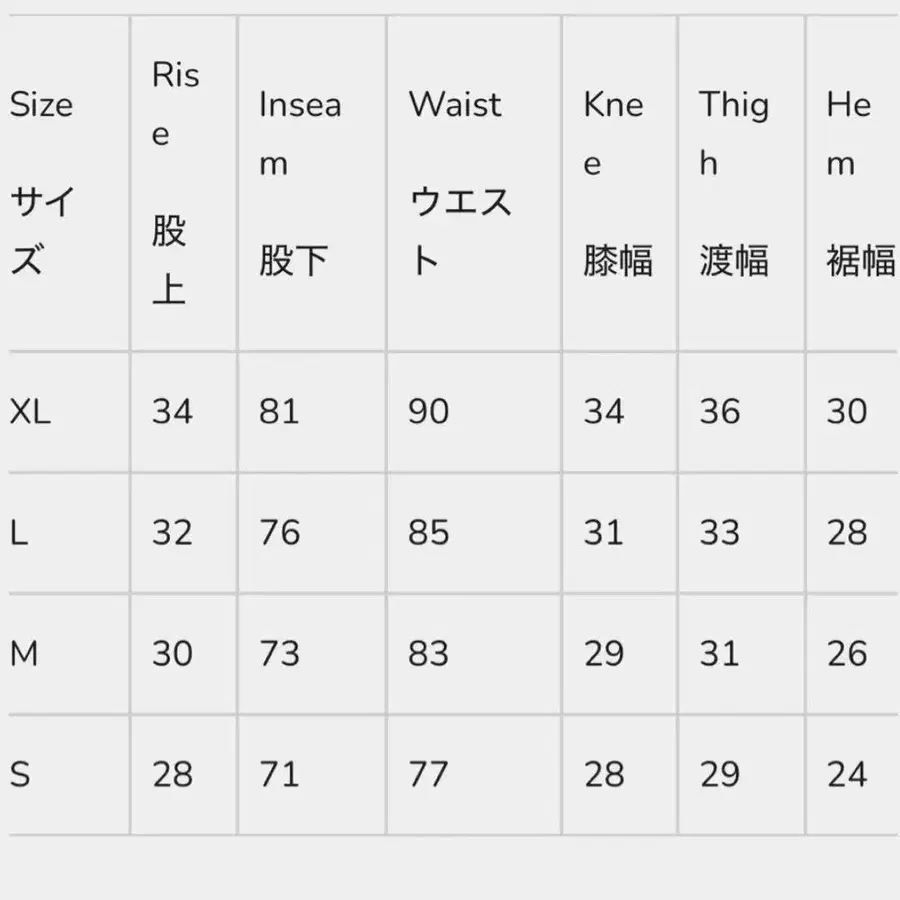Screen dimensions: 900x900
Task: Click the S size row label
Action: tap(19, 774)
